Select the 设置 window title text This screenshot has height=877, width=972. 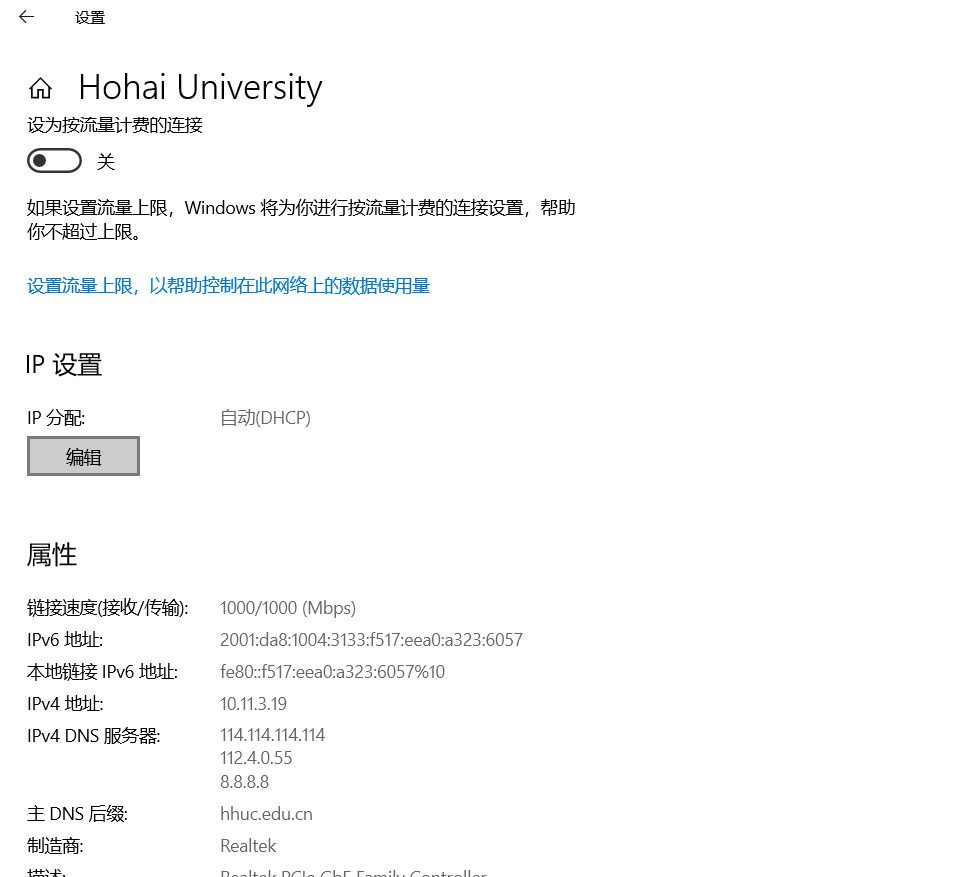pos(90,18)
